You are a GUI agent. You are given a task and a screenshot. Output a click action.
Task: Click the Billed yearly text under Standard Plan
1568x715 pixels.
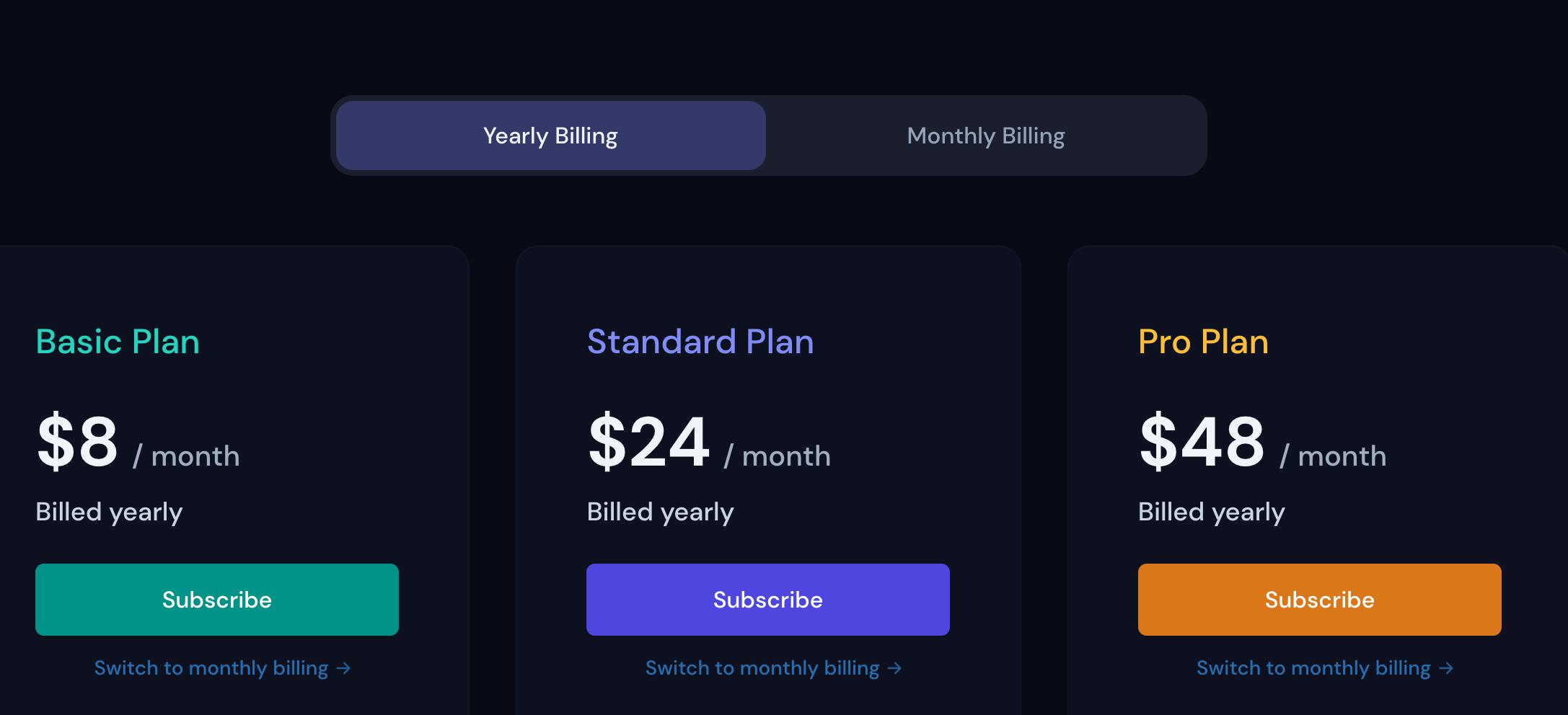click(x=660, y=512)
